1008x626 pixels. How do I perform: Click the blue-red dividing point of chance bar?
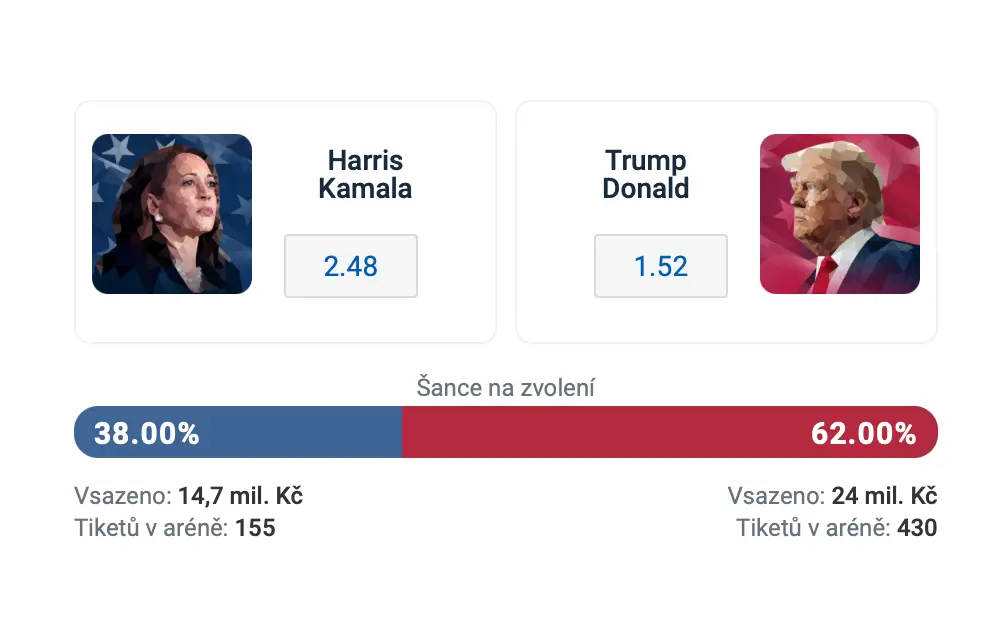point(402,432)
